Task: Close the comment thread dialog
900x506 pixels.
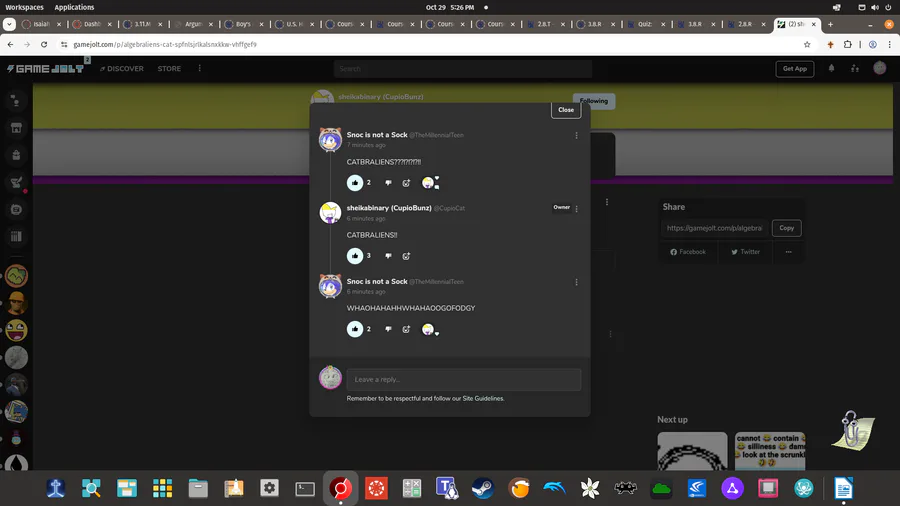Action: pos(566,110)
